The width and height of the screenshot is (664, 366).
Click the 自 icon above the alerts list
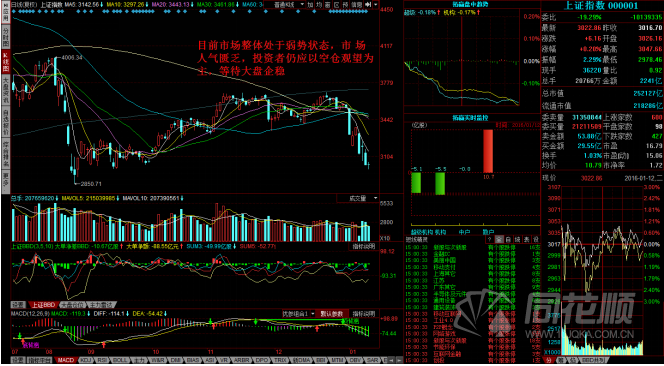[508, 239]
